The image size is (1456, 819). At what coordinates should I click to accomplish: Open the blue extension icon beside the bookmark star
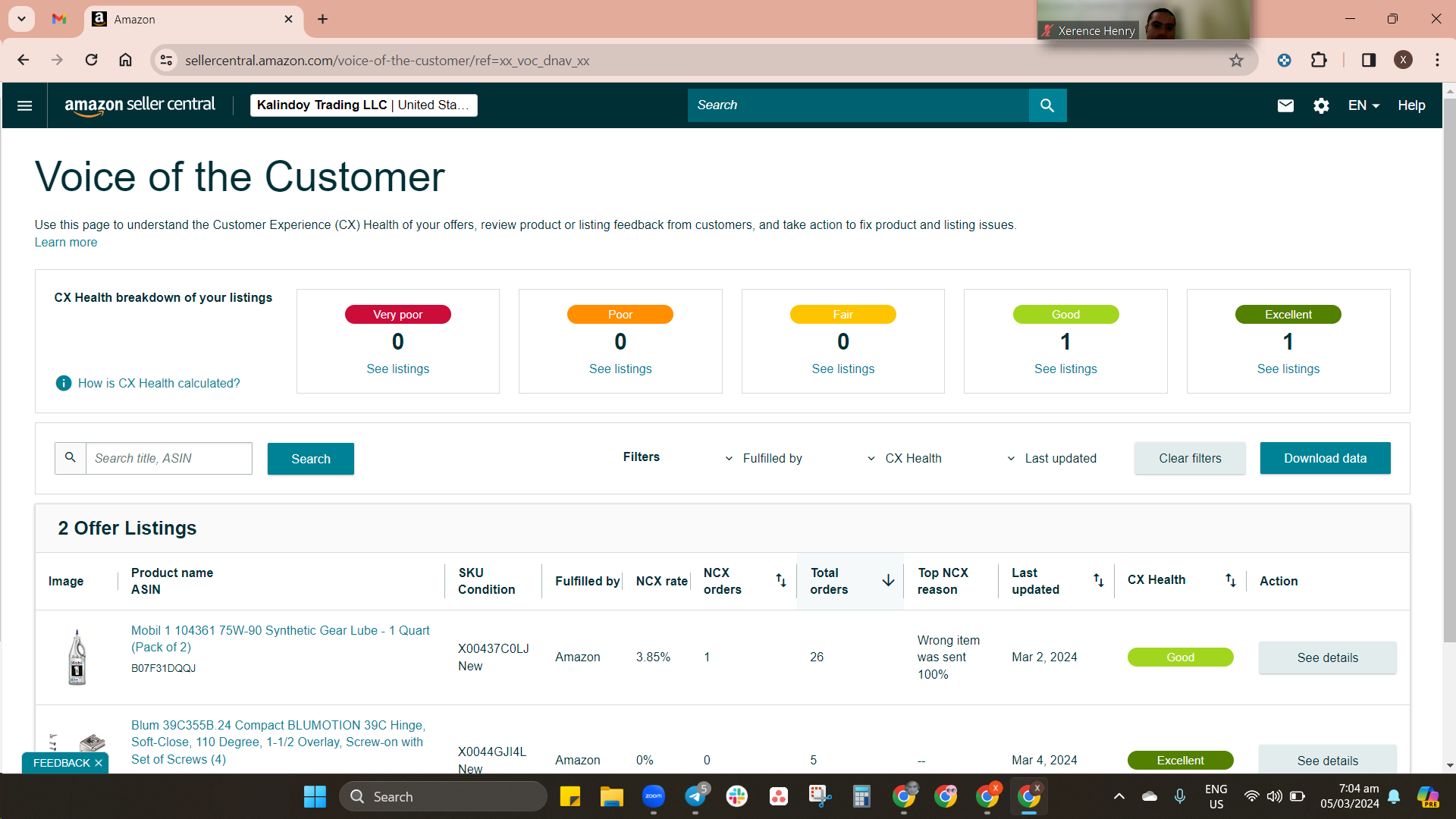tap(1284, 60)
